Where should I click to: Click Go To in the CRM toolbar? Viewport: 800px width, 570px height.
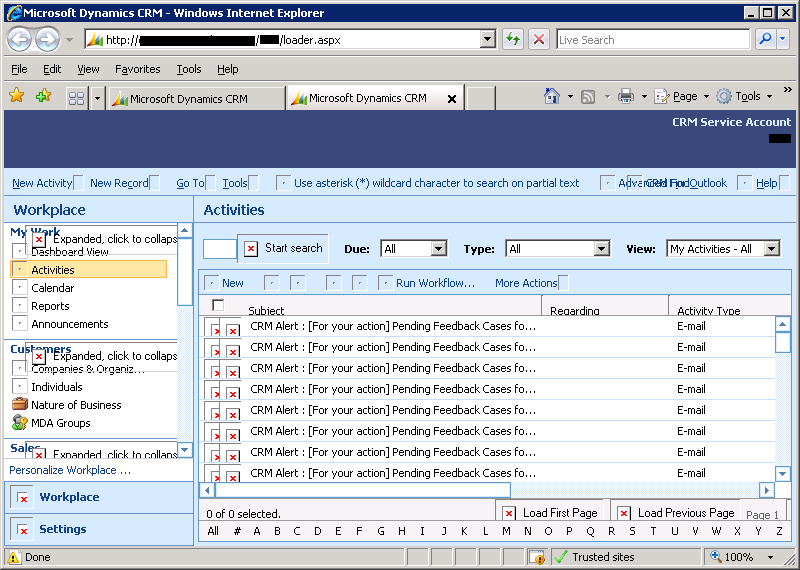[x=190, y=183]
